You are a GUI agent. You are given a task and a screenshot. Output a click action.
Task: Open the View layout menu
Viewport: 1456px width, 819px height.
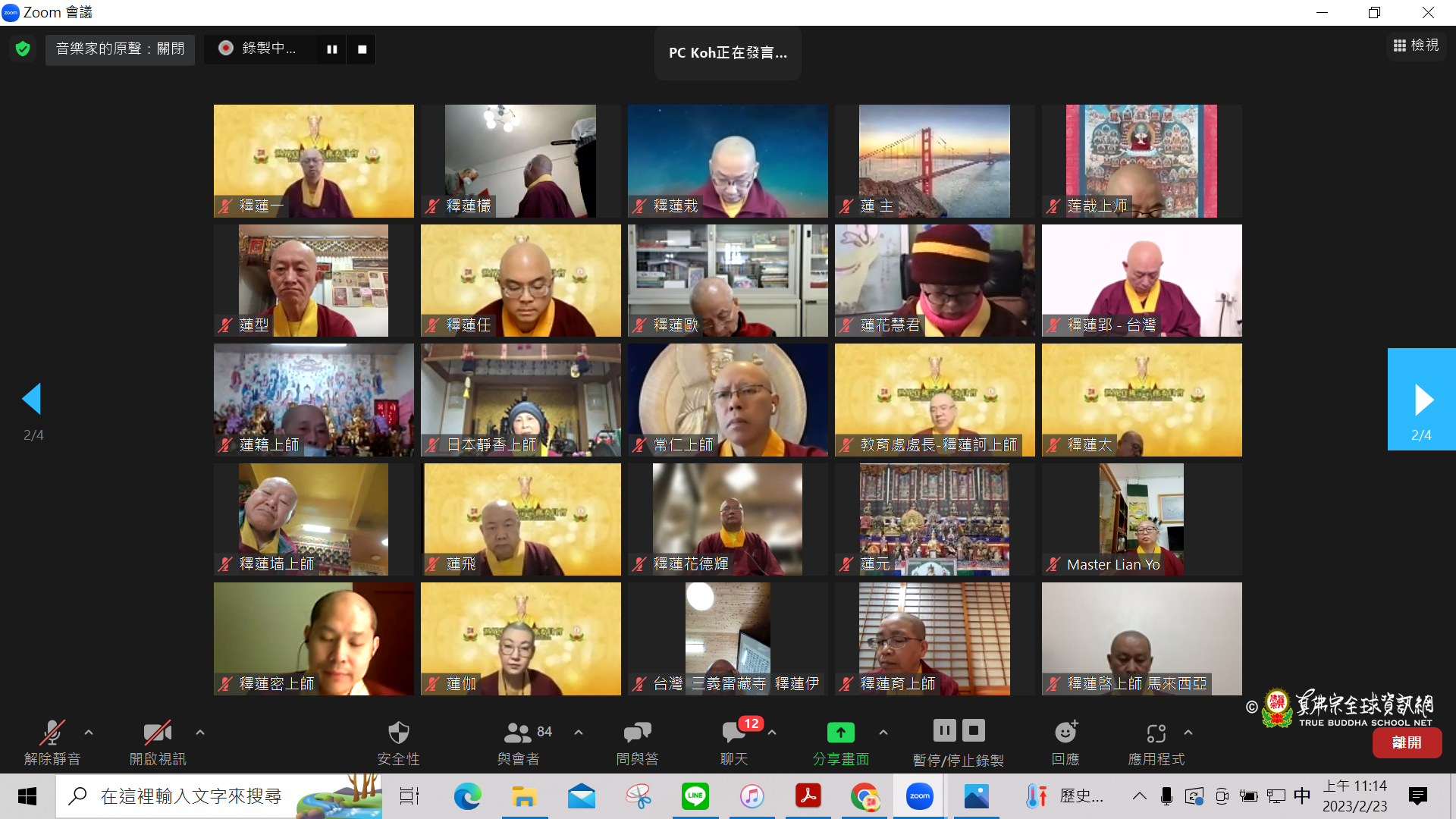click(x=1416, y=45)
